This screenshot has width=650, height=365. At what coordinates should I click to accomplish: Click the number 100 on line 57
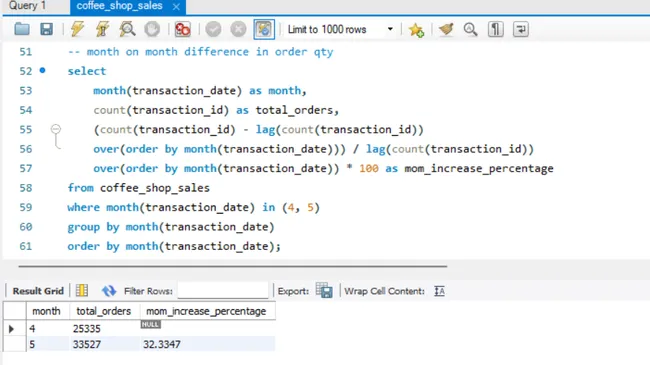tap(369, 168)
